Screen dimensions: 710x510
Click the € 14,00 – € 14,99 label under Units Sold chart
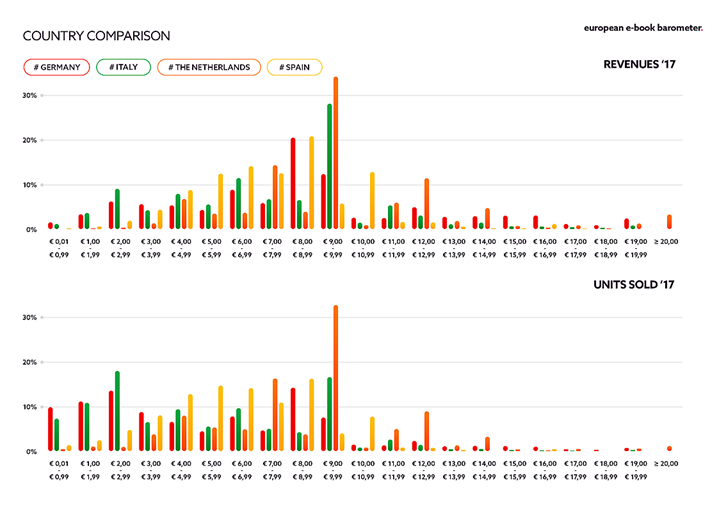tap(484, 470)
